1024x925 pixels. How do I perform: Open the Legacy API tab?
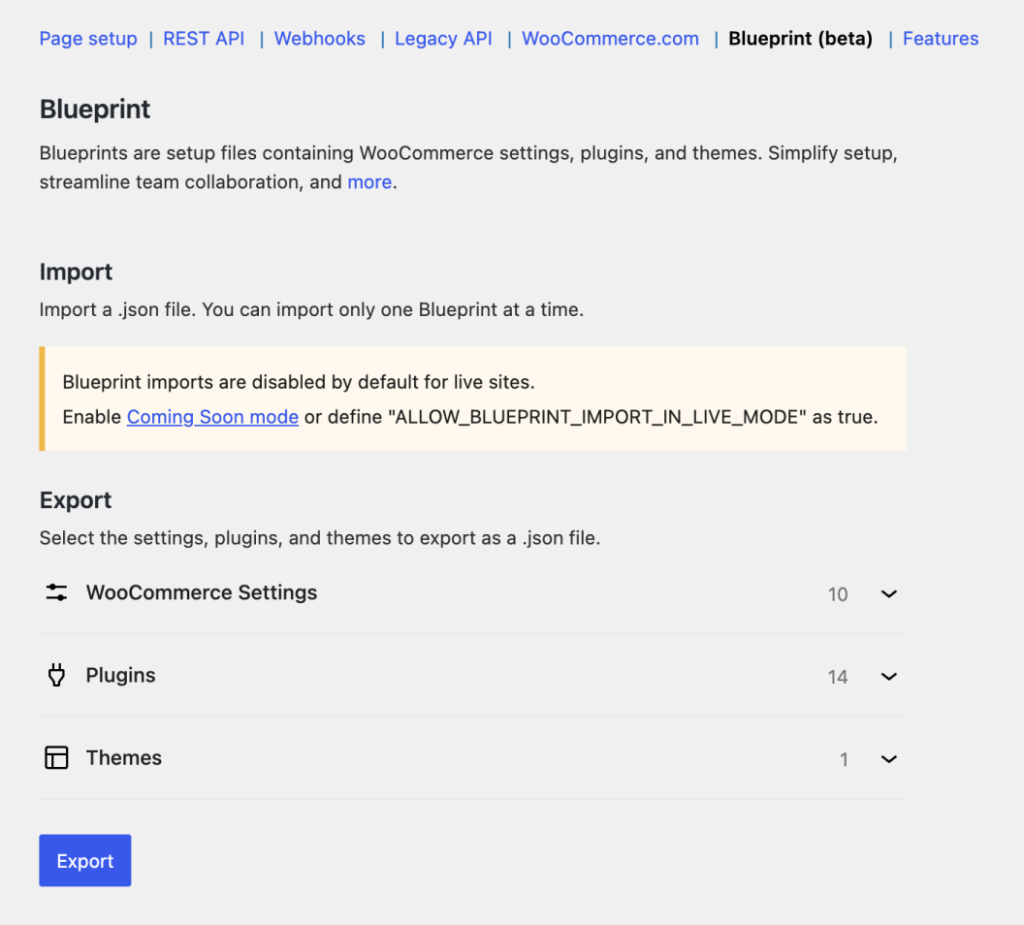click(x=443, y=39)
